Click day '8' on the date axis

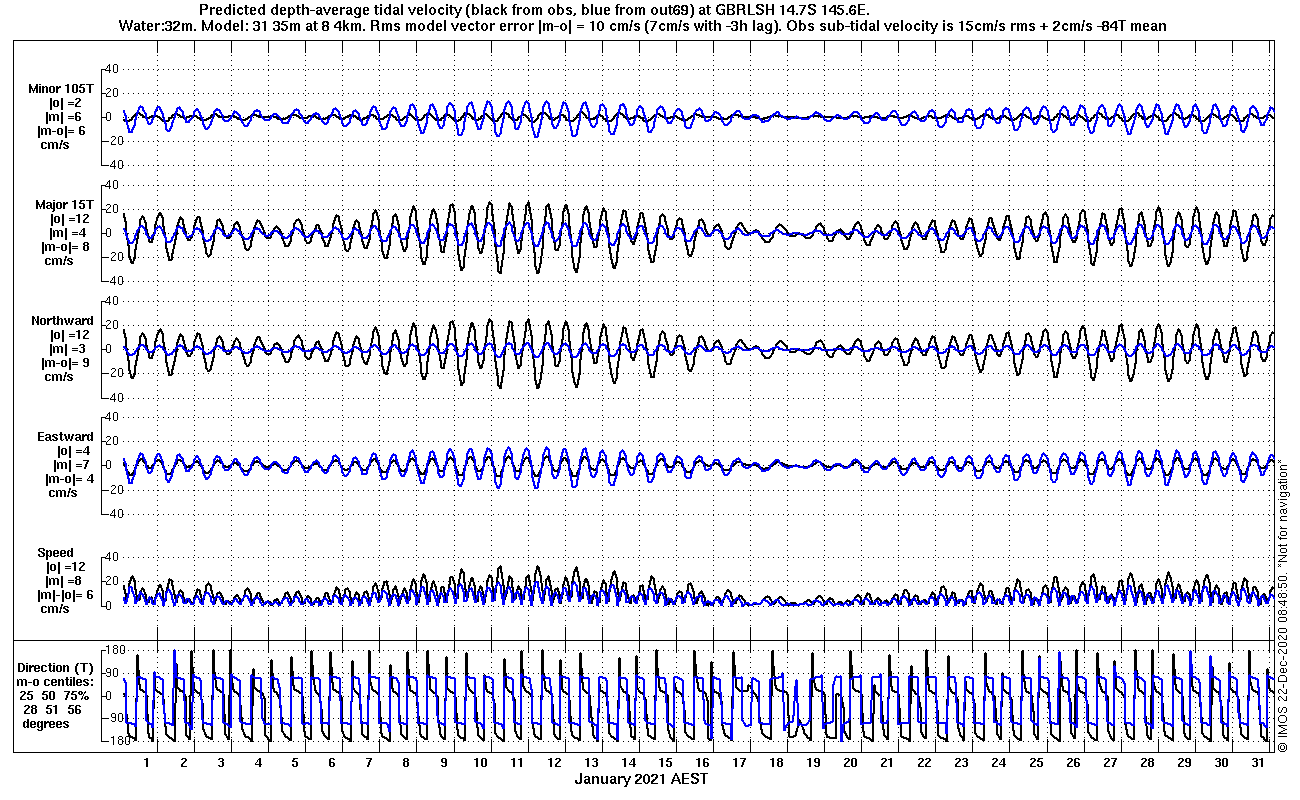(x=406, y=763)
